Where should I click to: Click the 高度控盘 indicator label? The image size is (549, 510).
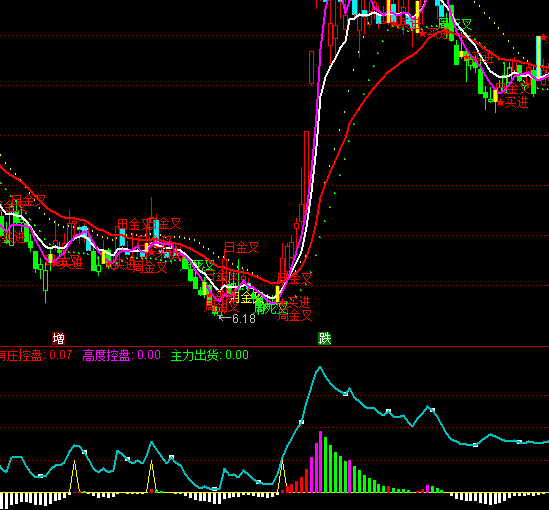pos(106,355)
